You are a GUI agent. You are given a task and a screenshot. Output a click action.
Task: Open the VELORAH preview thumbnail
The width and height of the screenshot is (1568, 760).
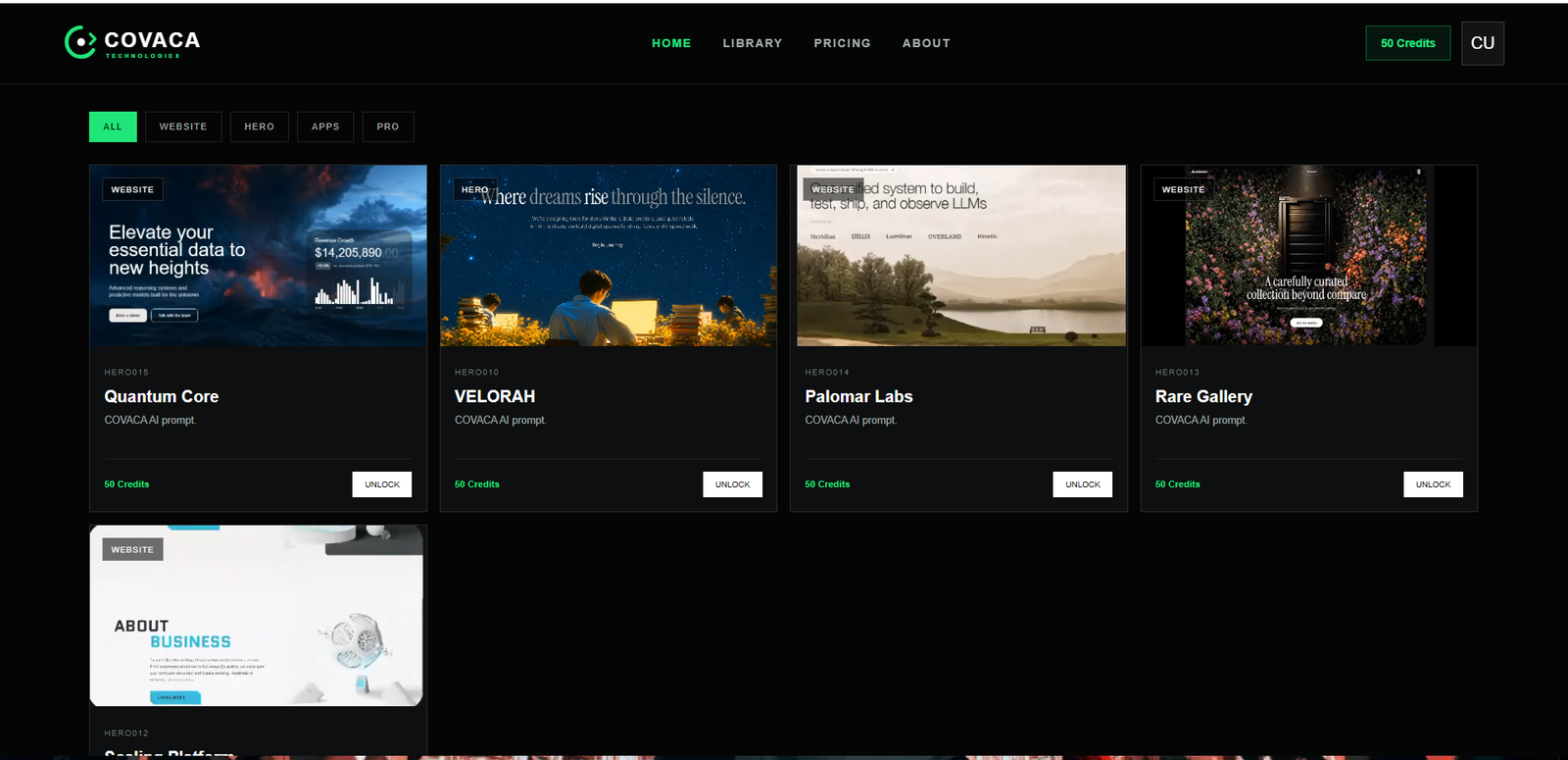pyautogui.click(x=609, y=255)
